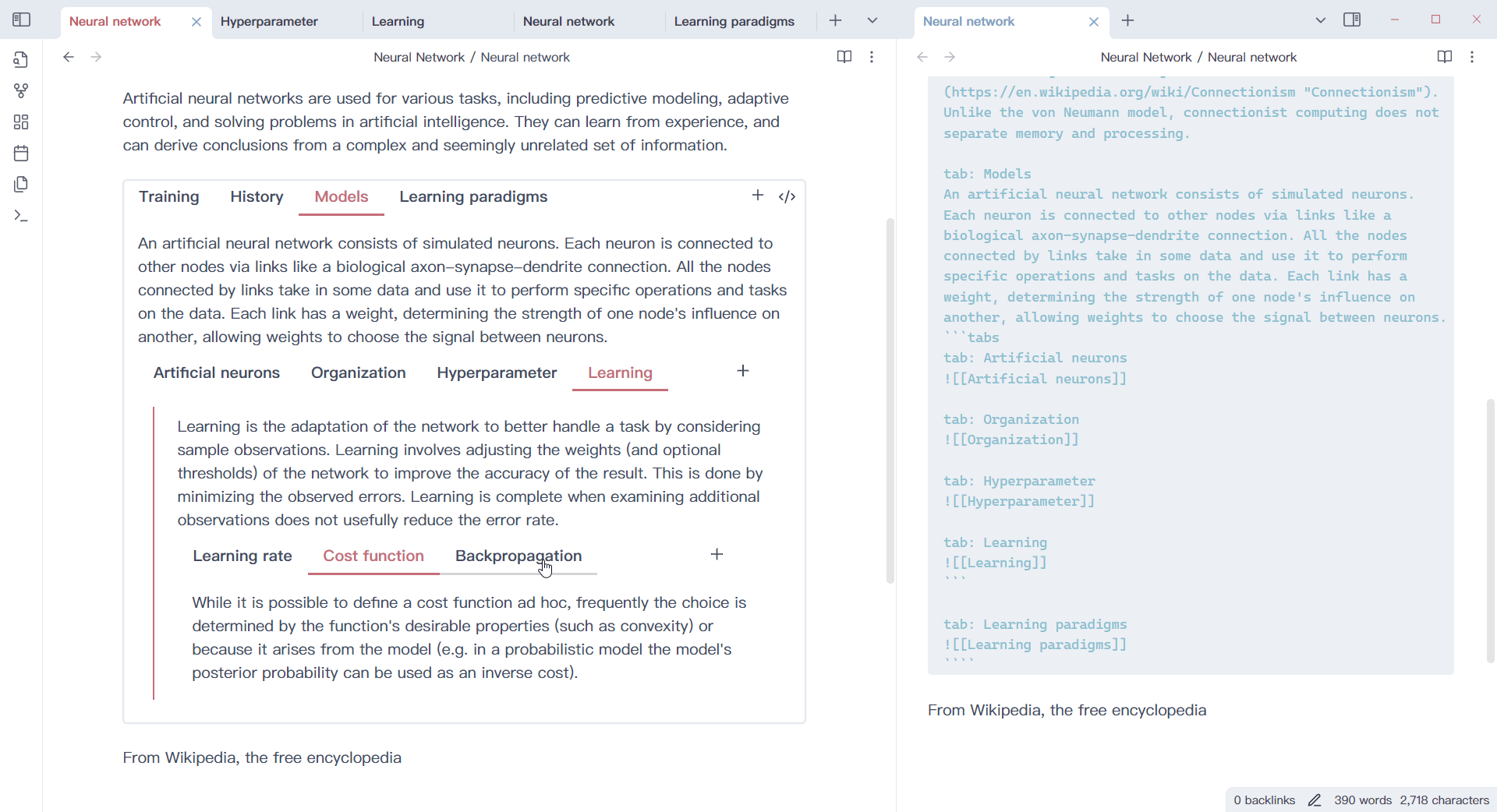Click the pencil icon in the status bar
Screen dimensions: 1497x812
[x=1315, y=800]
